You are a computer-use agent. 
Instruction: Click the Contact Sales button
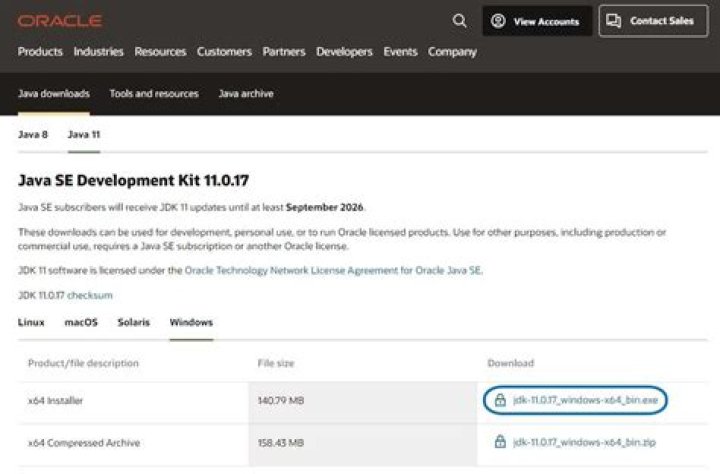pyautogui.click(x=653, y=21)
